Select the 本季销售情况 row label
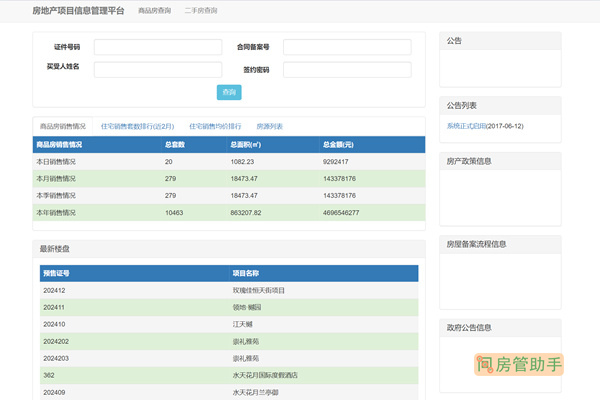600x400 pixels. (56, 196)
